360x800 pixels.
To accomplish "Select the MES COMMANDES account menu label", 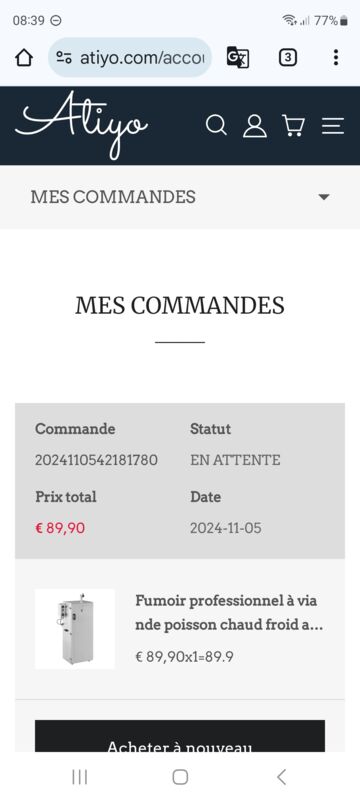I will 113,197.
